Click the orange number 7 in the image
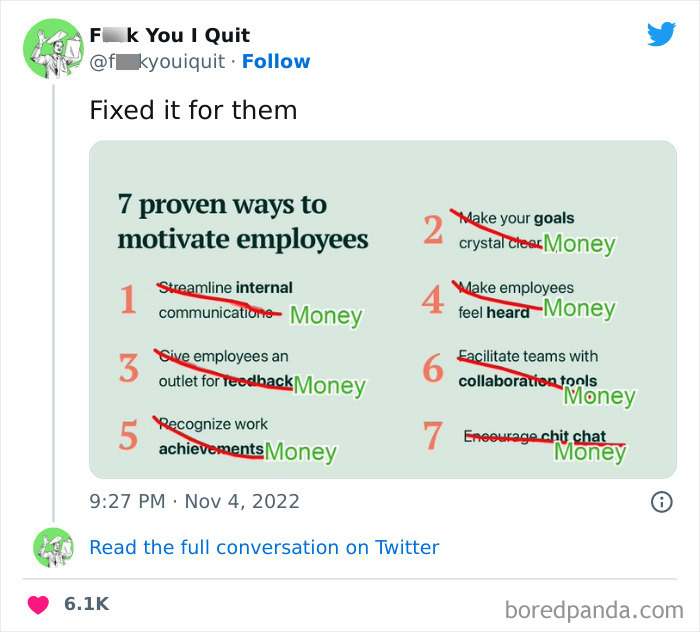Viewport: 700px width, 632px height. click(x=432, y=436)
